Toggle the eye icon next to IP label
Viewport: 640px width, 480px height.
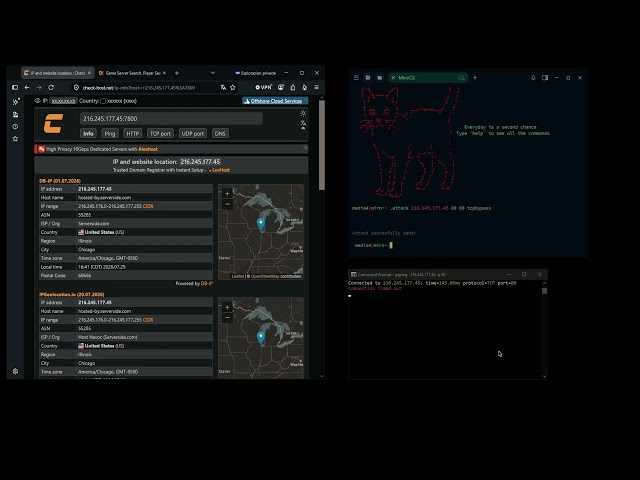pos(38,101)
